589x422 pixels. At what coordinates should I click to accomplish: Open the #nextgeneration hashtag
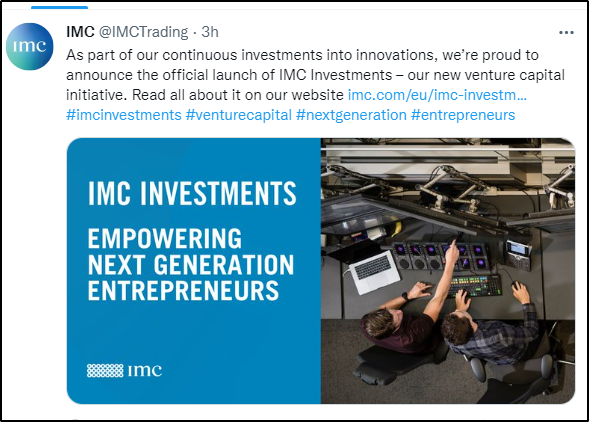pyautogui.click(x=351, y=115)
